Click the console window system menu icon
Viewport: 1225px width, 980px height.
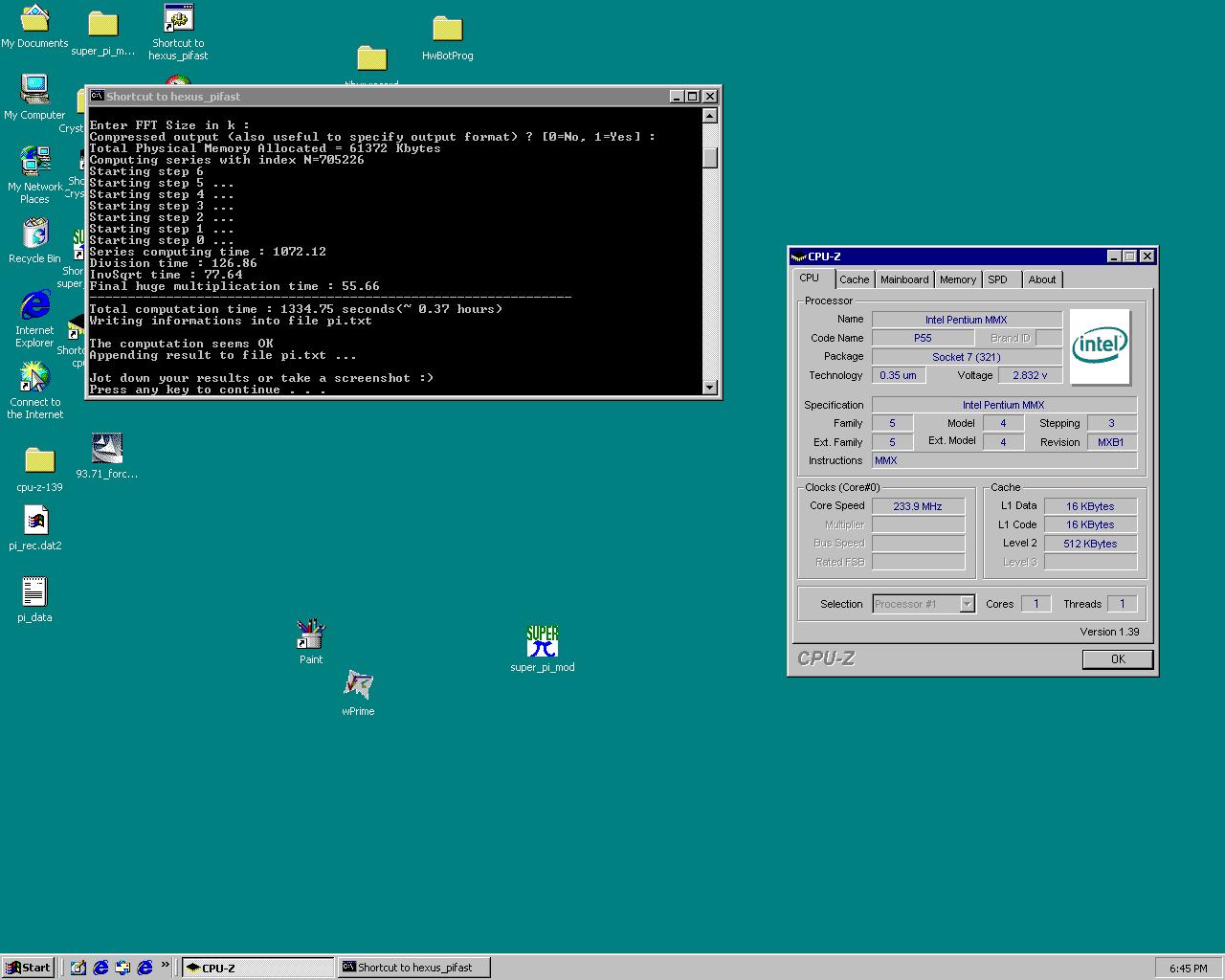click(x=97, y=96)
